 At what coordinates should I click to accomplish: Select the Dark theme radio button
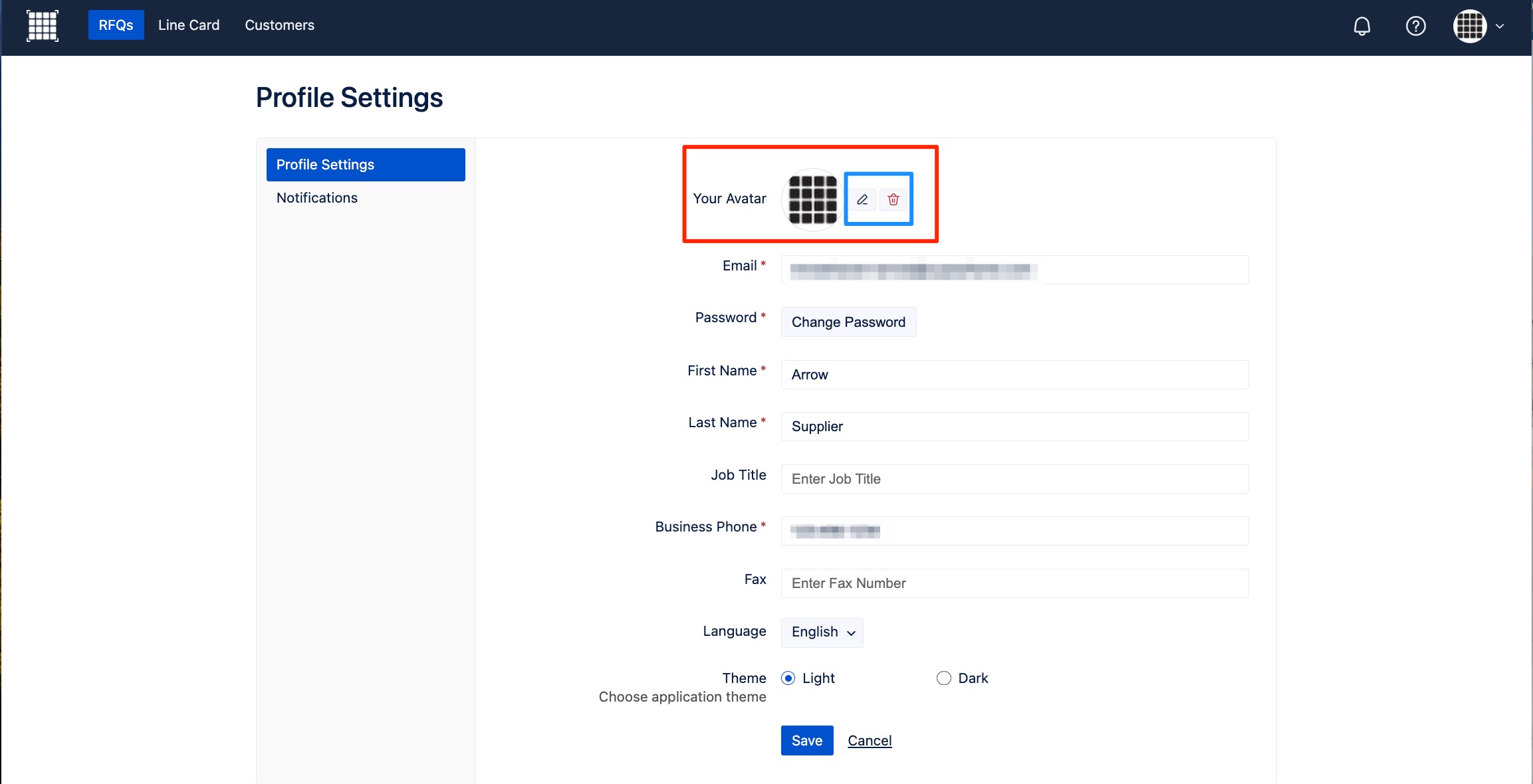click(x=944, y=678)
